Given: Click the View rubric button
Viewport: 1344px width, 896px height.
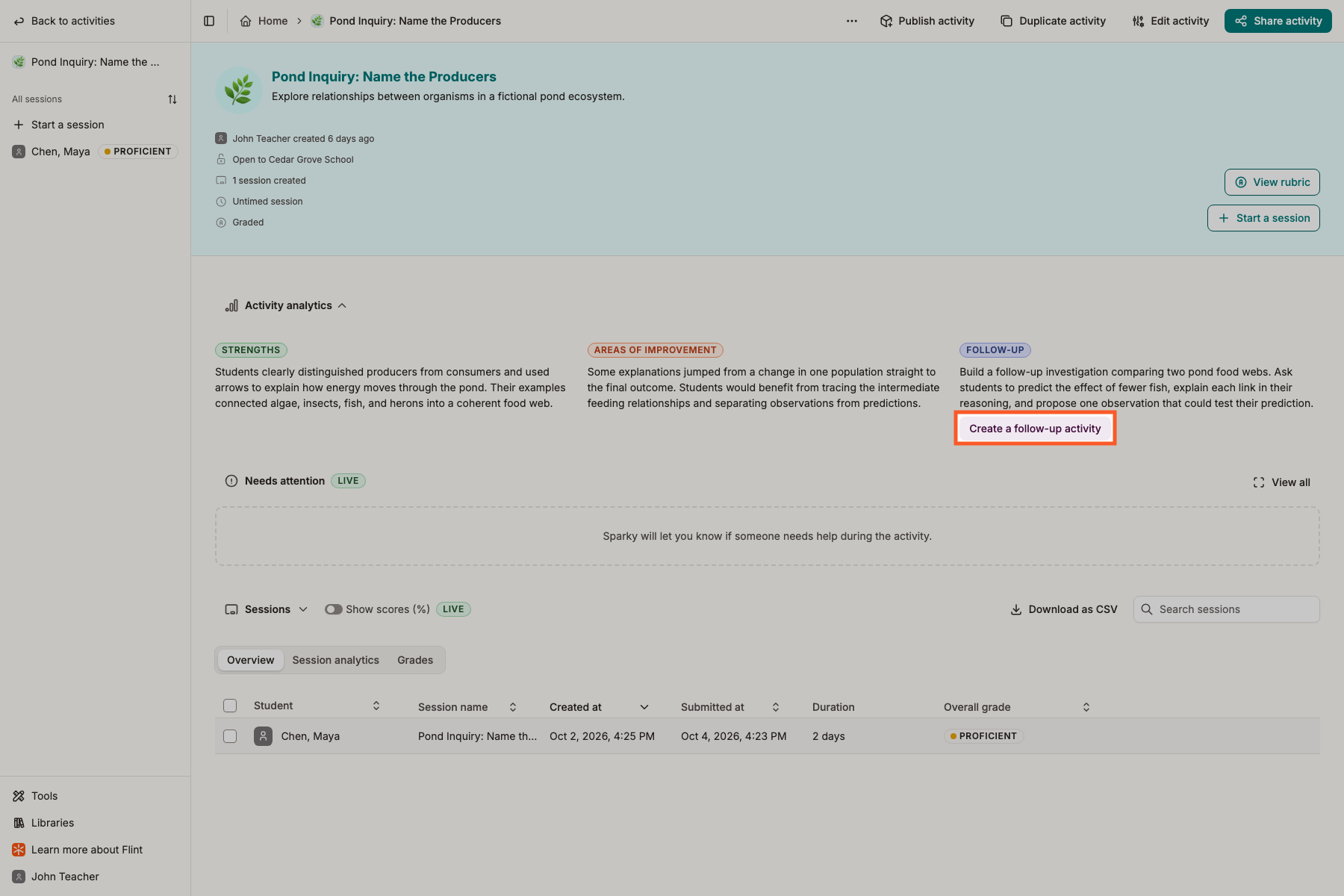Looking at the screenshot, I should pos(1272,182).
